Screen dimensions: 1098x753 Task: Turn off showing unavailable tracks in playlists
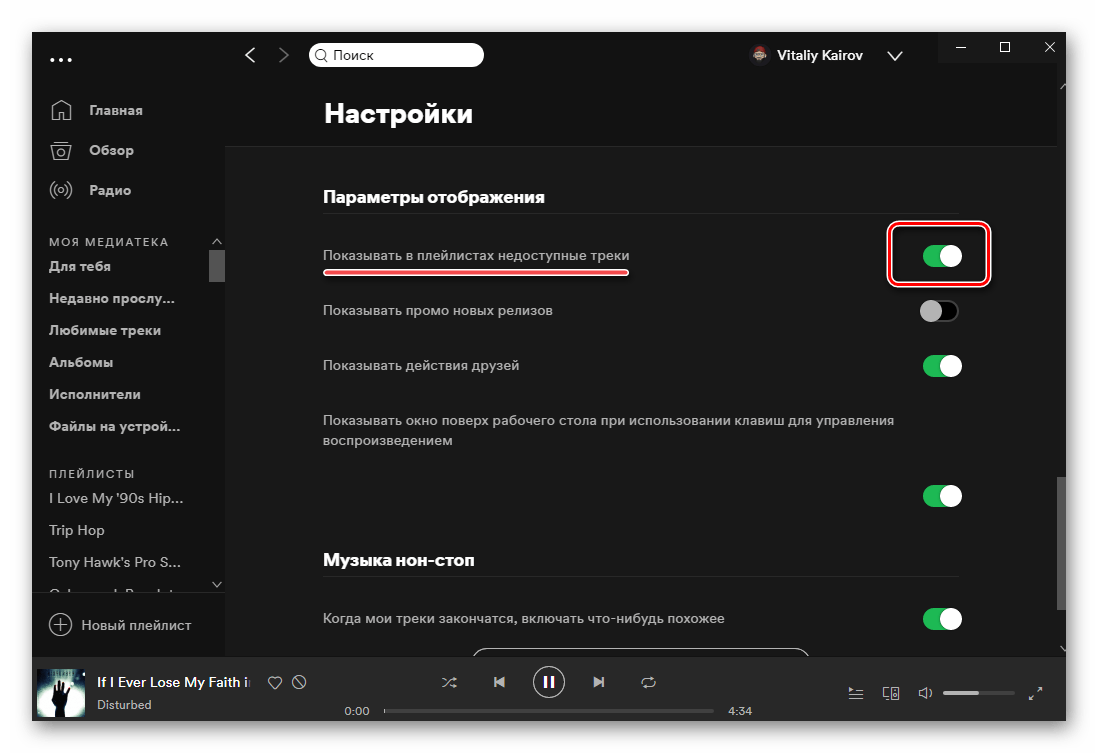[x=941, y=256]
